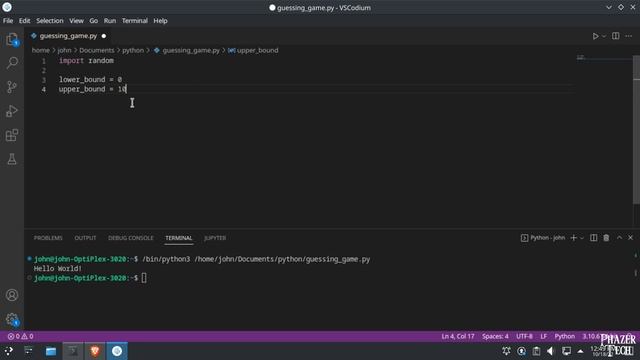Open new terminal launch profile dropdown
The height and width of the screenshot is (360, 640).
click(x=582, y=238)
